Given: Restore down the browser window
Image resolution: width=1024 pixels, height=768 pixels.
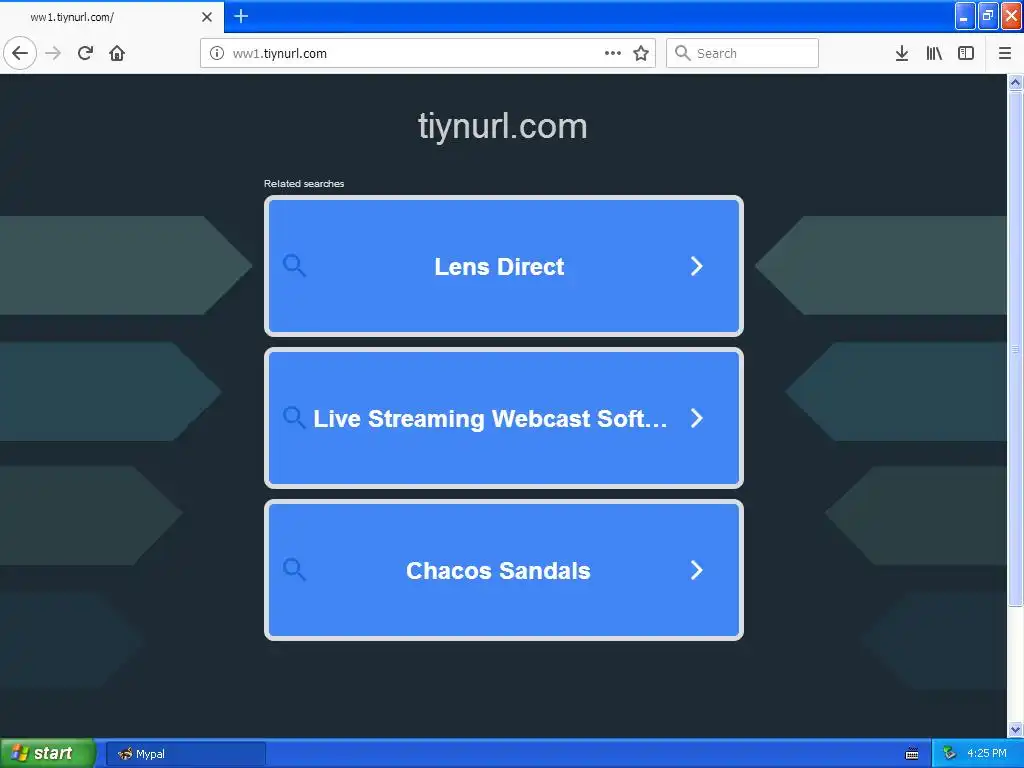Looking at the screenshot, I should click(988, 16).
